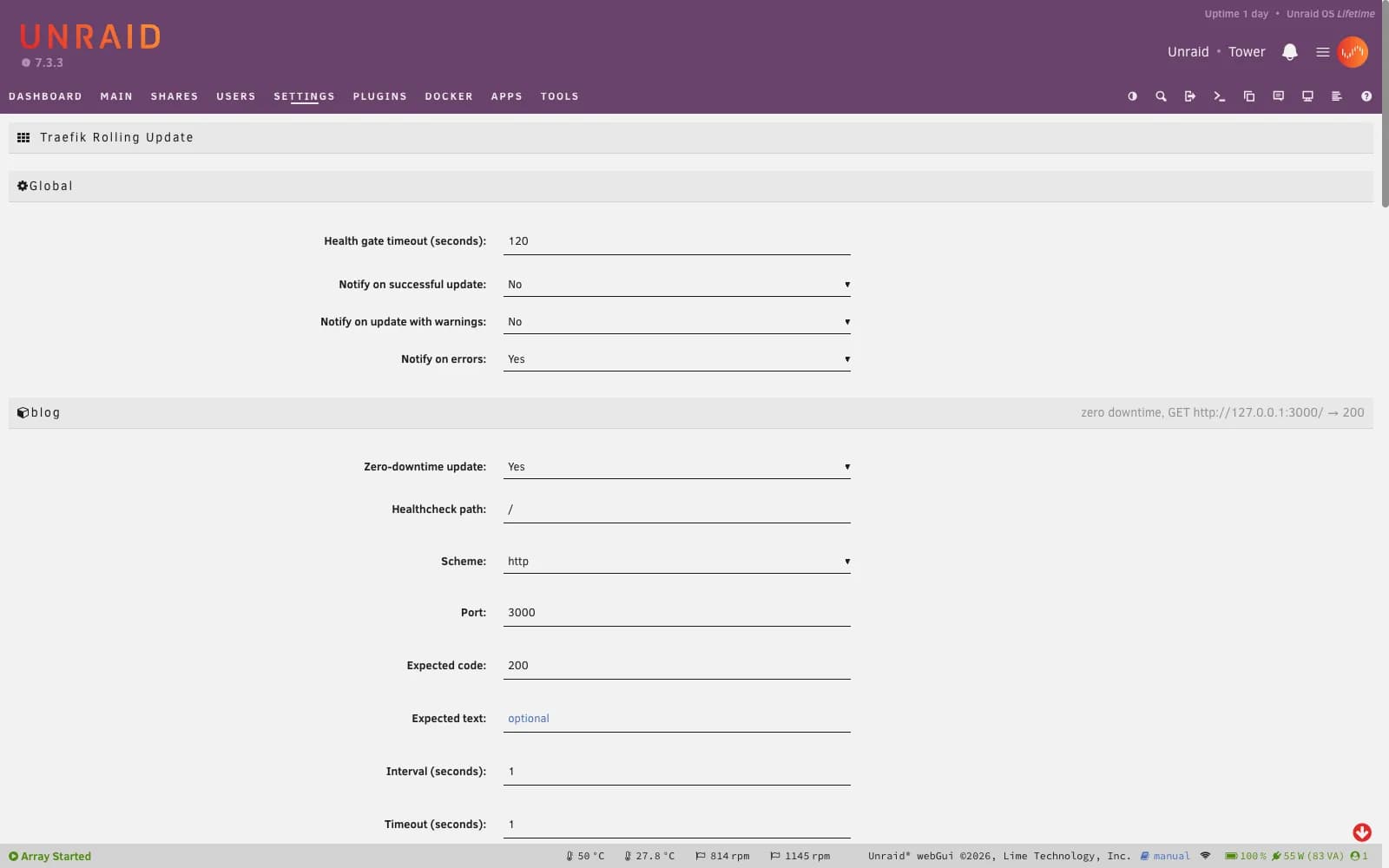The height and width of the screenshot is (868, 1389).
Task: Open Notify on update with warnings dropdown
Action: (x=677, y=322)
